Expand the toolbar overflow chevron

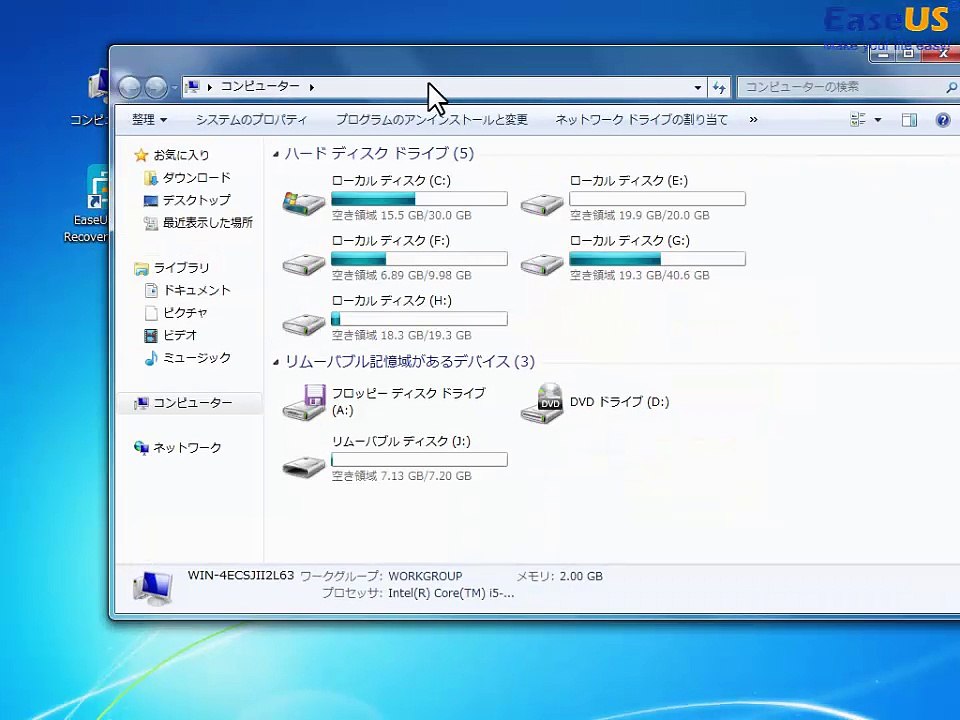[753, 119]
